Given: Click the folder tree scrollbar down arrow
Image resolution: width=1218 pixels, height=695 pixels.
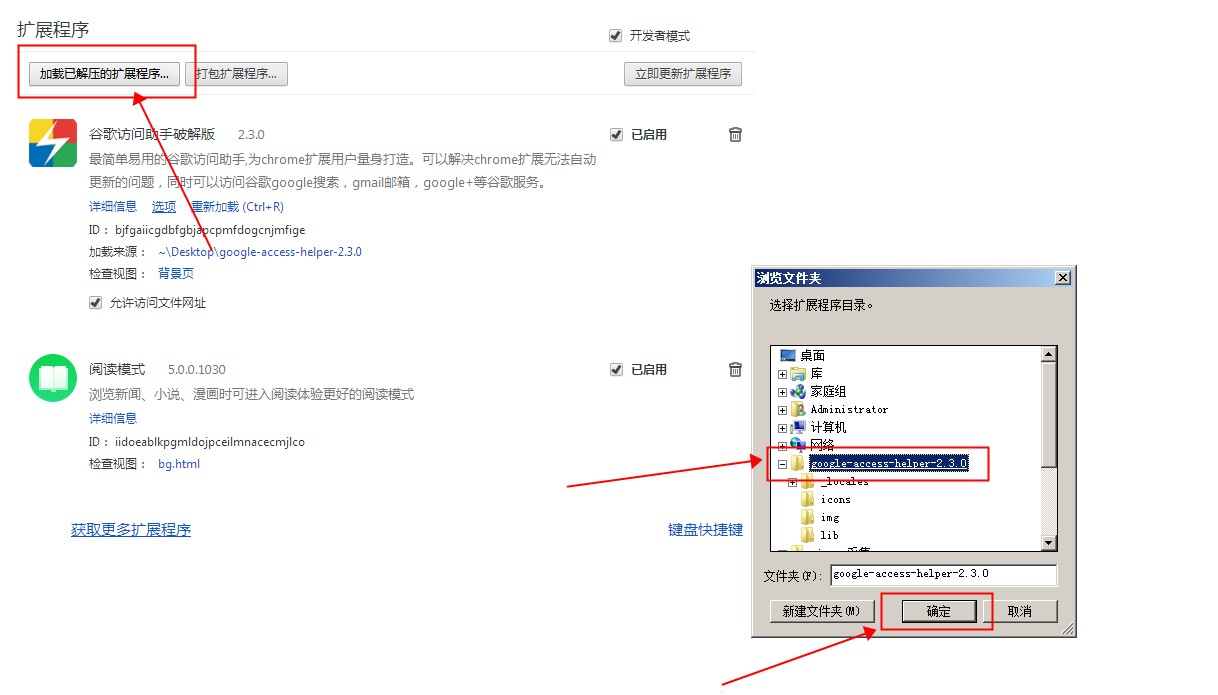Looking at the screenshot, I should [x=1049, y=542].
